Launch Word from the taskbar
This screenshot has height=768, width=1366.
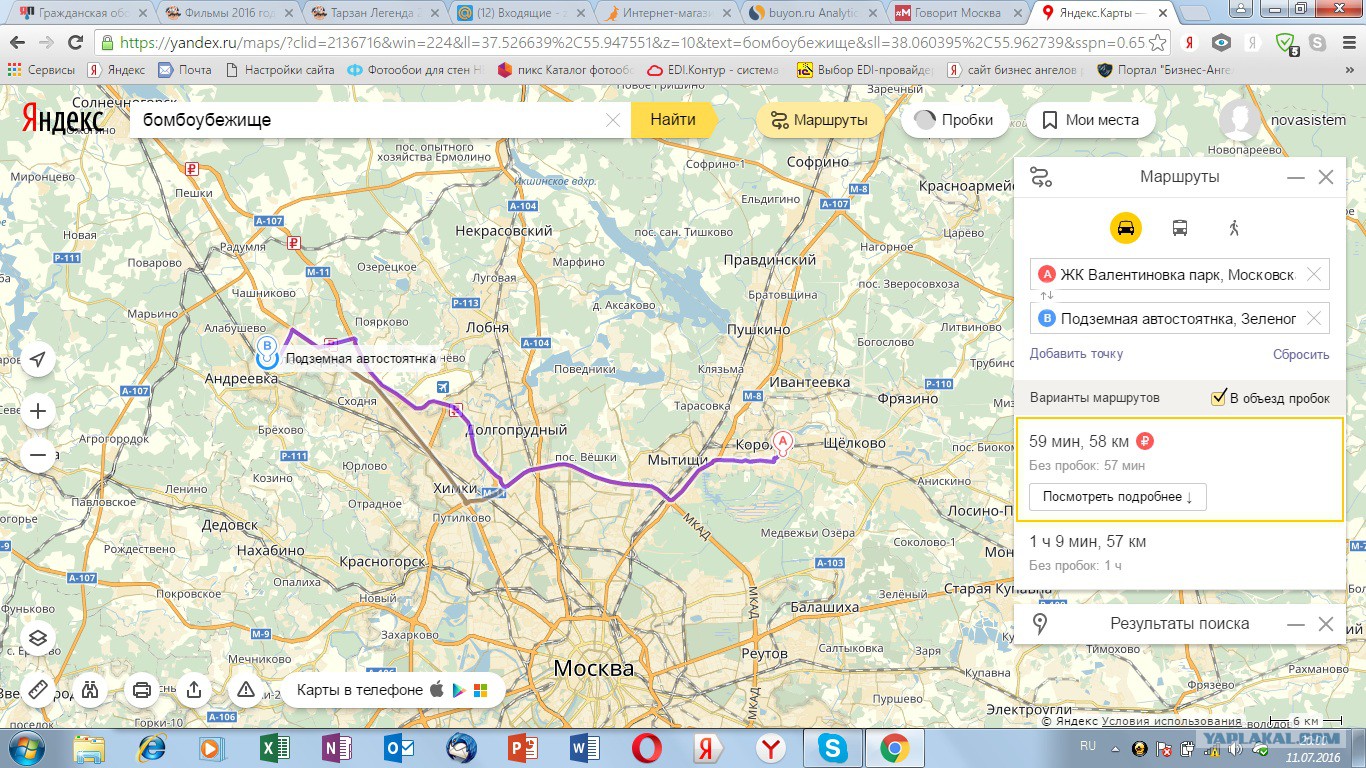pyautogui.click(x=584, y=748)
